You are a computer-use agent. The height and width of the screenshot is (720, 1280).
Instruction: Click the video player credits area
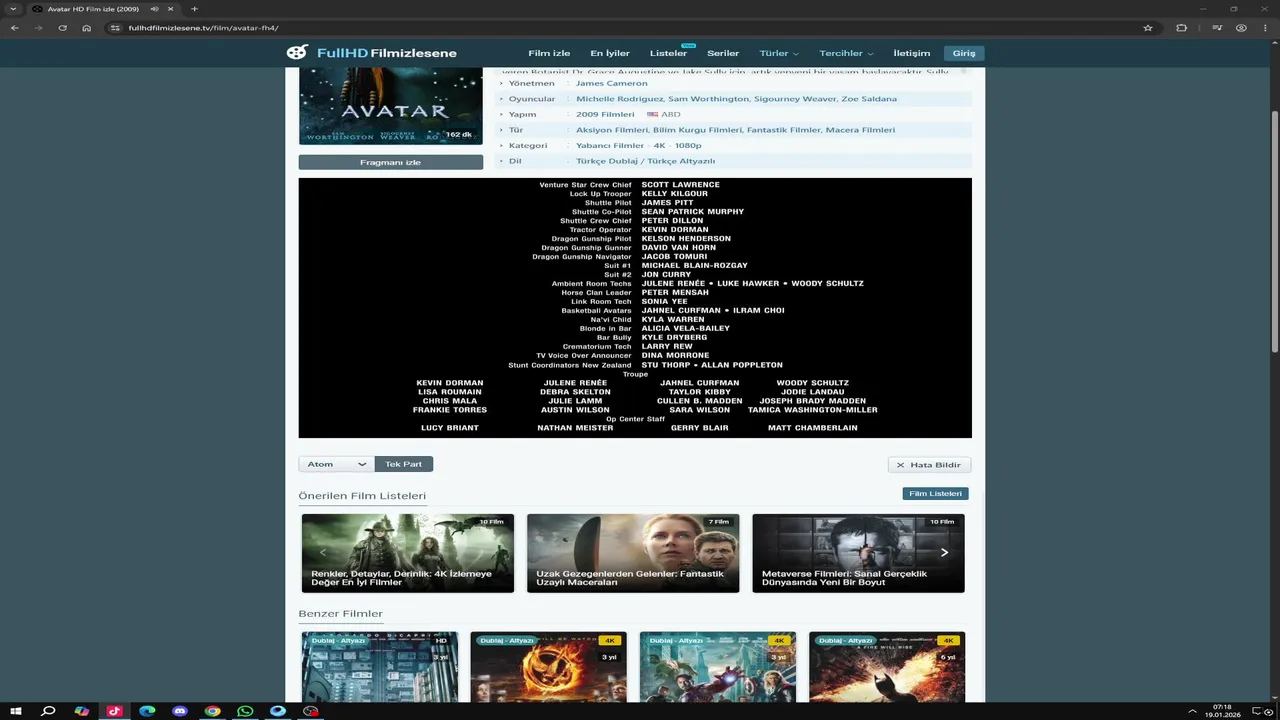click(635, 308)
